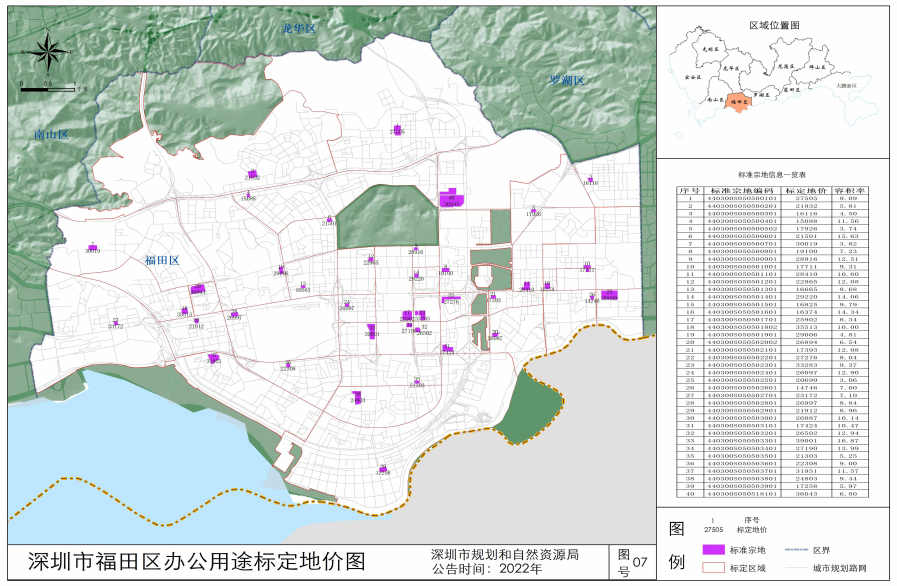Click the 龙华区 district label at top
The width and height of the screenshot is (897, 586).
(x=299, y=30)
